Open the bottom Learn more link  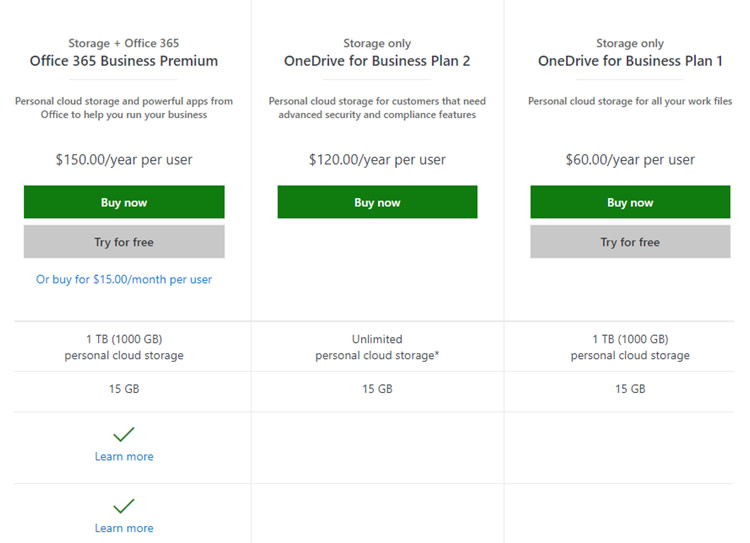(x=124, y=528)
